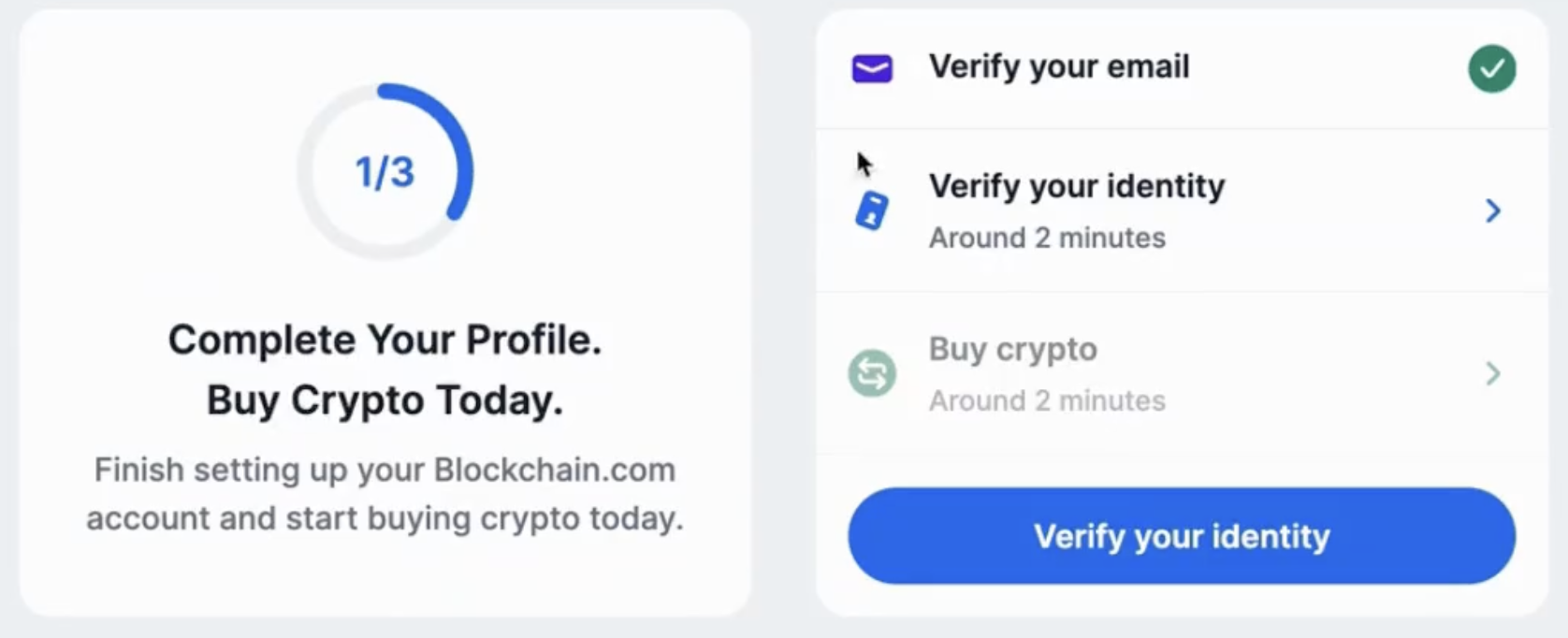Expand the Buy crypto step with its chevron
This screenshot has height=638, width=1568.
pos(1492,373)
